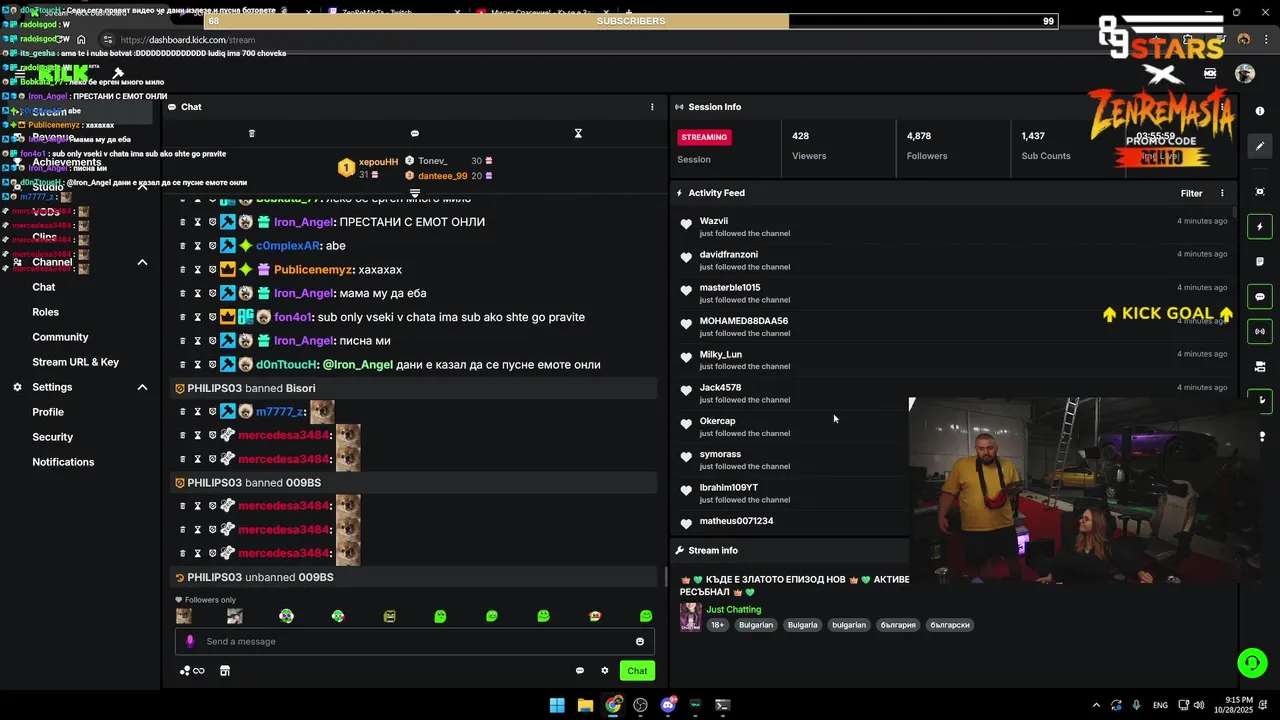Click the STREAMING status badge
Image resolution: width=1280 pixels, height=720 pixels.
[704, 137]
